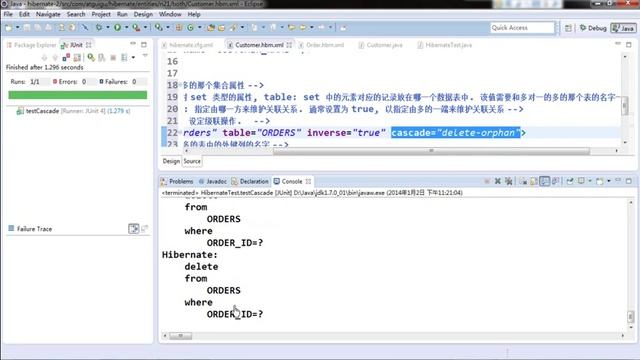This screenshot has width=640, height=360.
Task: Switch to Design tab of XML editor
Action: 171,161
